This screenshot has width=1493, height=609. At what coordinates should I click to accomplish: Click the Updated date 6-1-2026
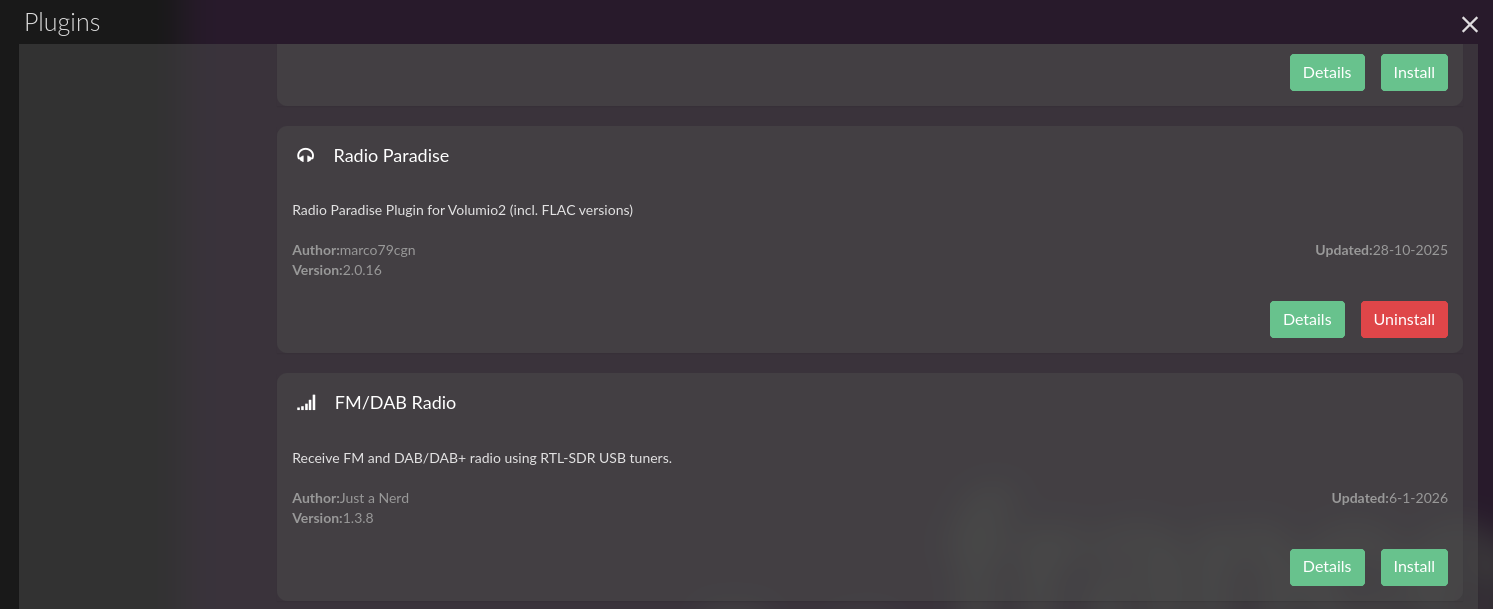[x=1418, y=498]
